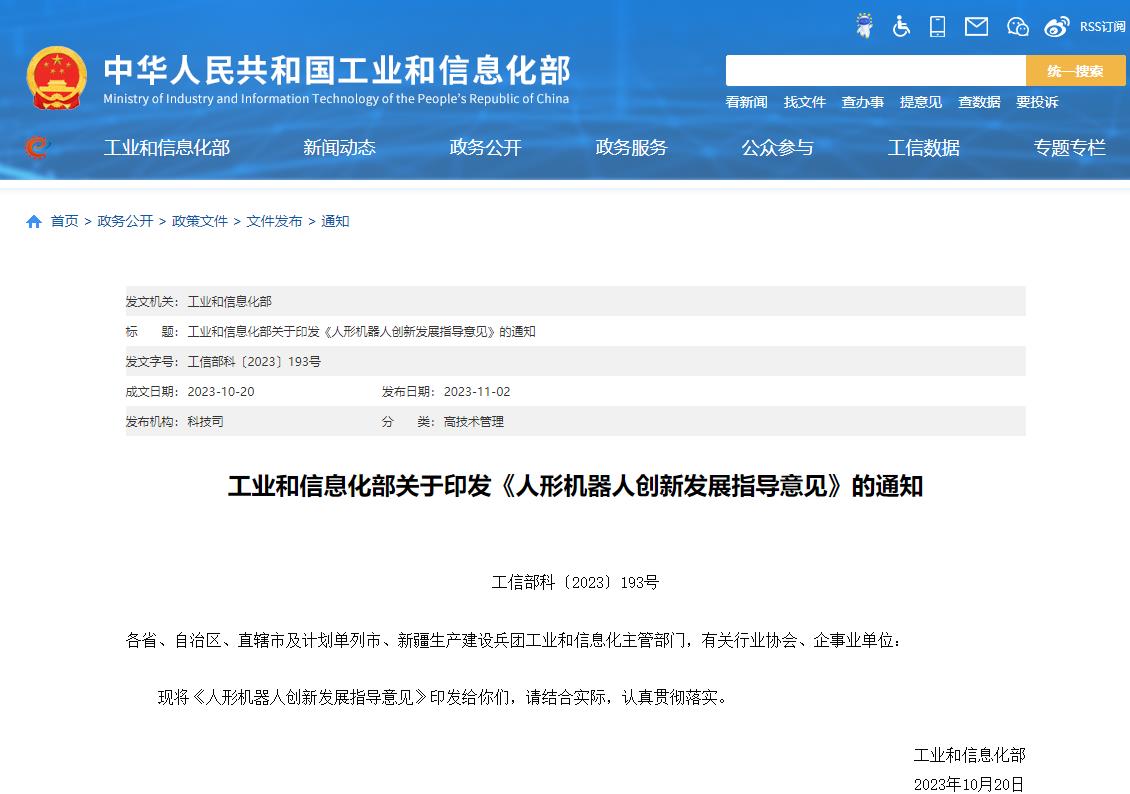
Task: Click the 发布机构 value 科技司
Action: coord(205,421)
